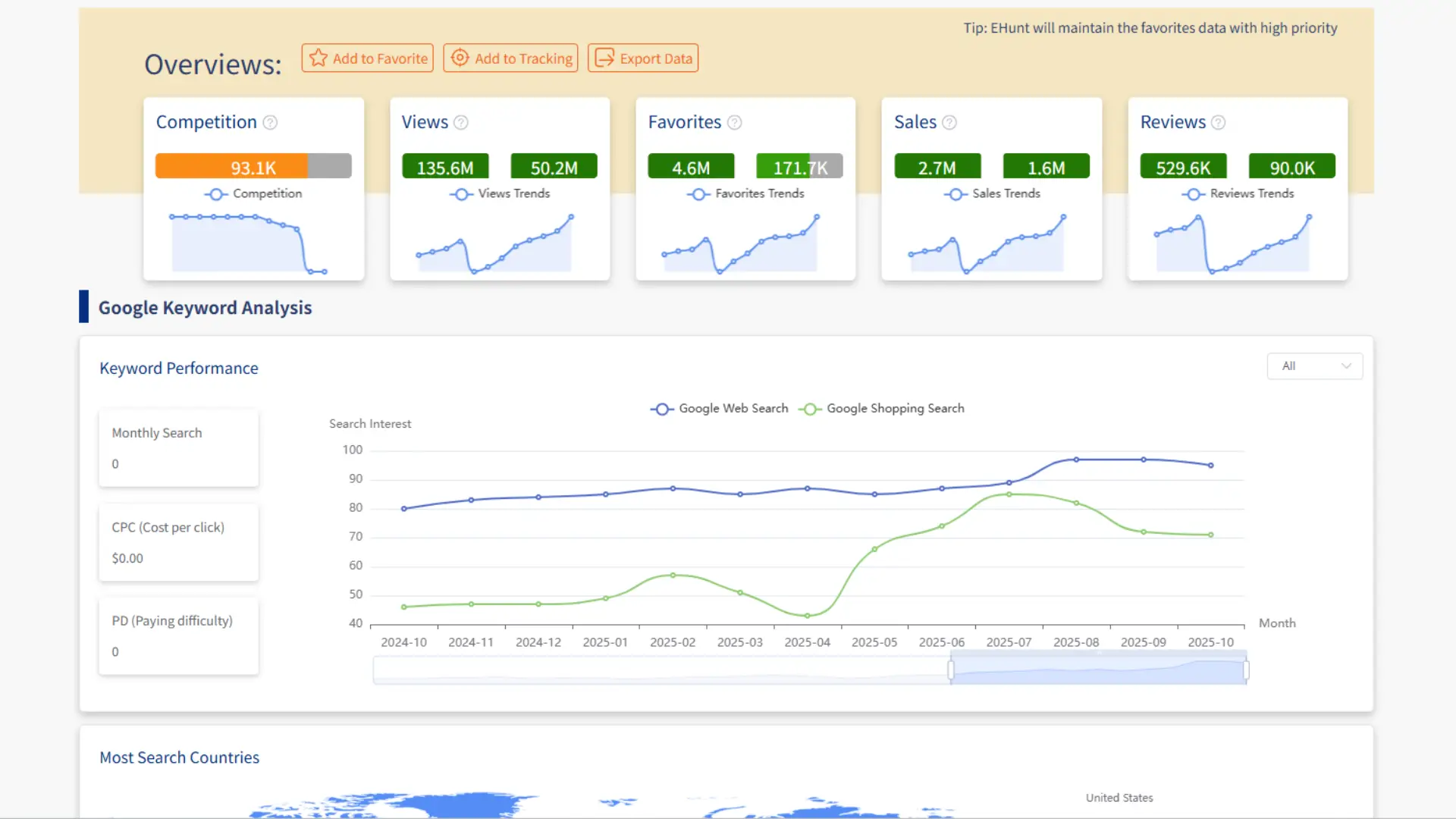This screenshot has height=819, width=1456.
Task: Click the export icon on Export Data
Action: point(604,58)
